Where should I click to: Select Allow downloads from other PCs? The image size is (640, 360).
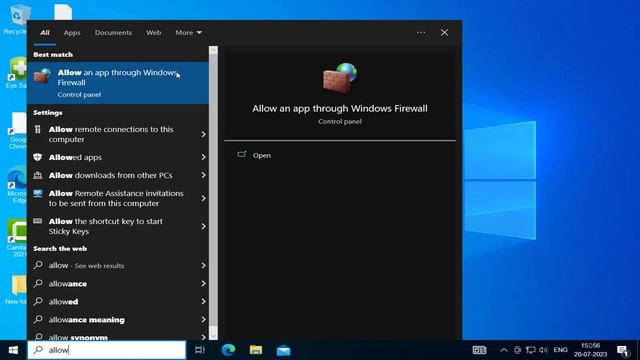pyautogui.click(x=118, y=175)
